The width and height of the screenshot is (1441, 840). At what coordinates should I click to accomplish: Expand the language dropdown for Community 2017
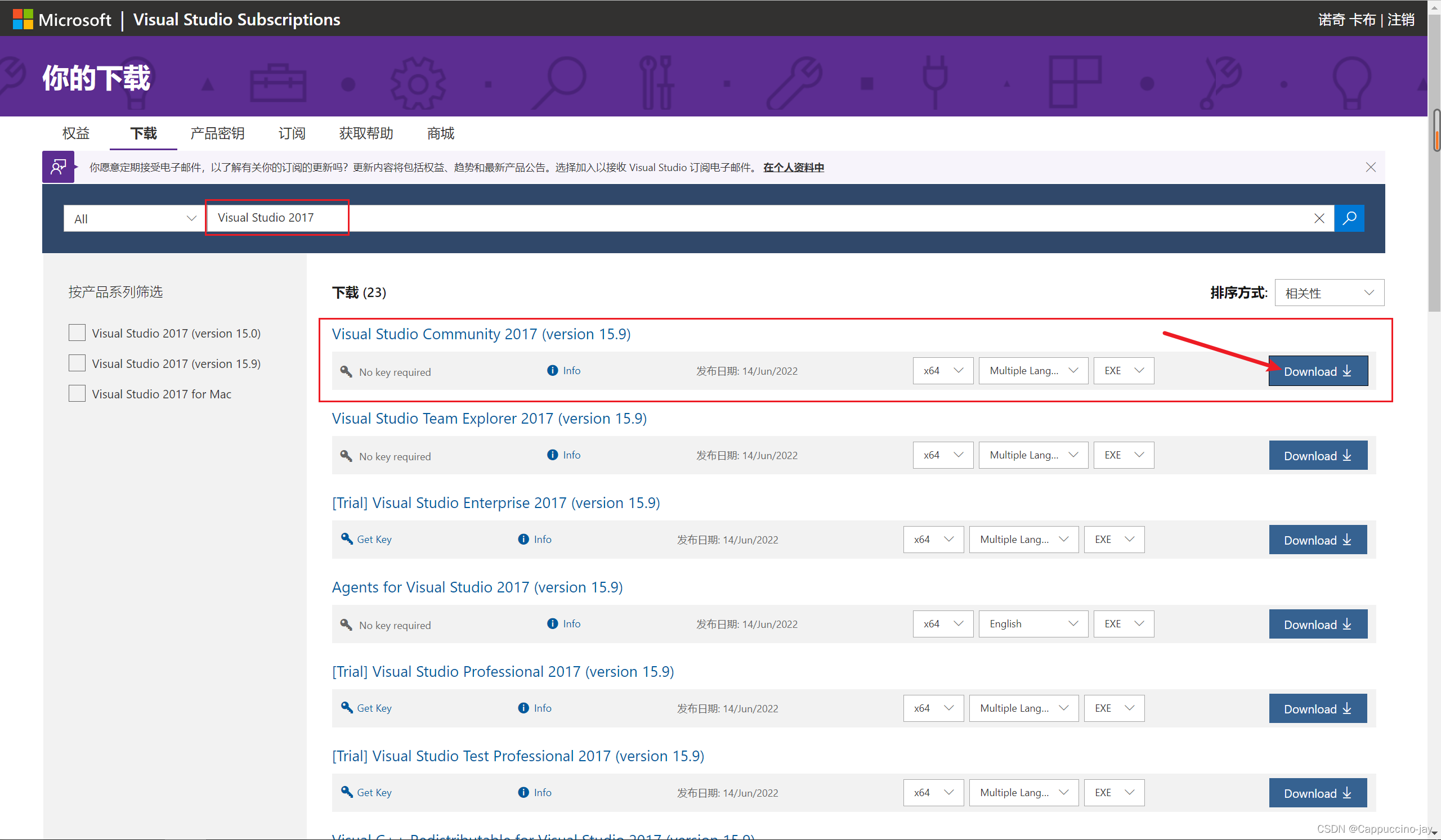pyautogui.click(x=1028, y=370)
